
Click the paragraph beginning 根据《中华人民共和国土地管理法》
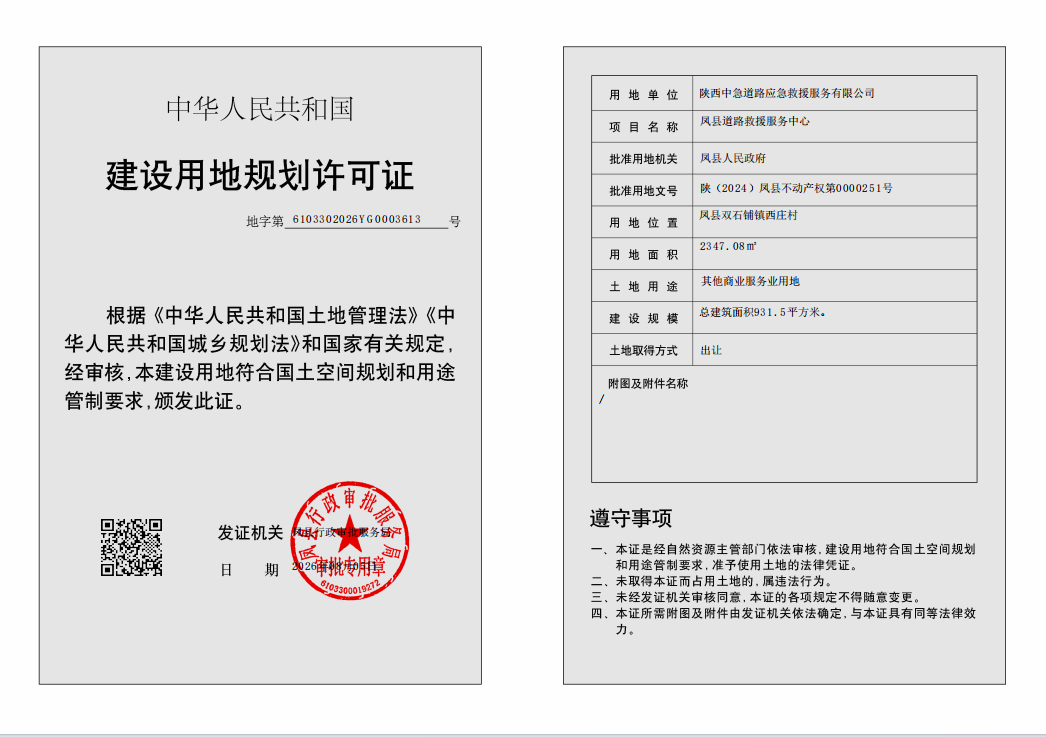(260, 357)
